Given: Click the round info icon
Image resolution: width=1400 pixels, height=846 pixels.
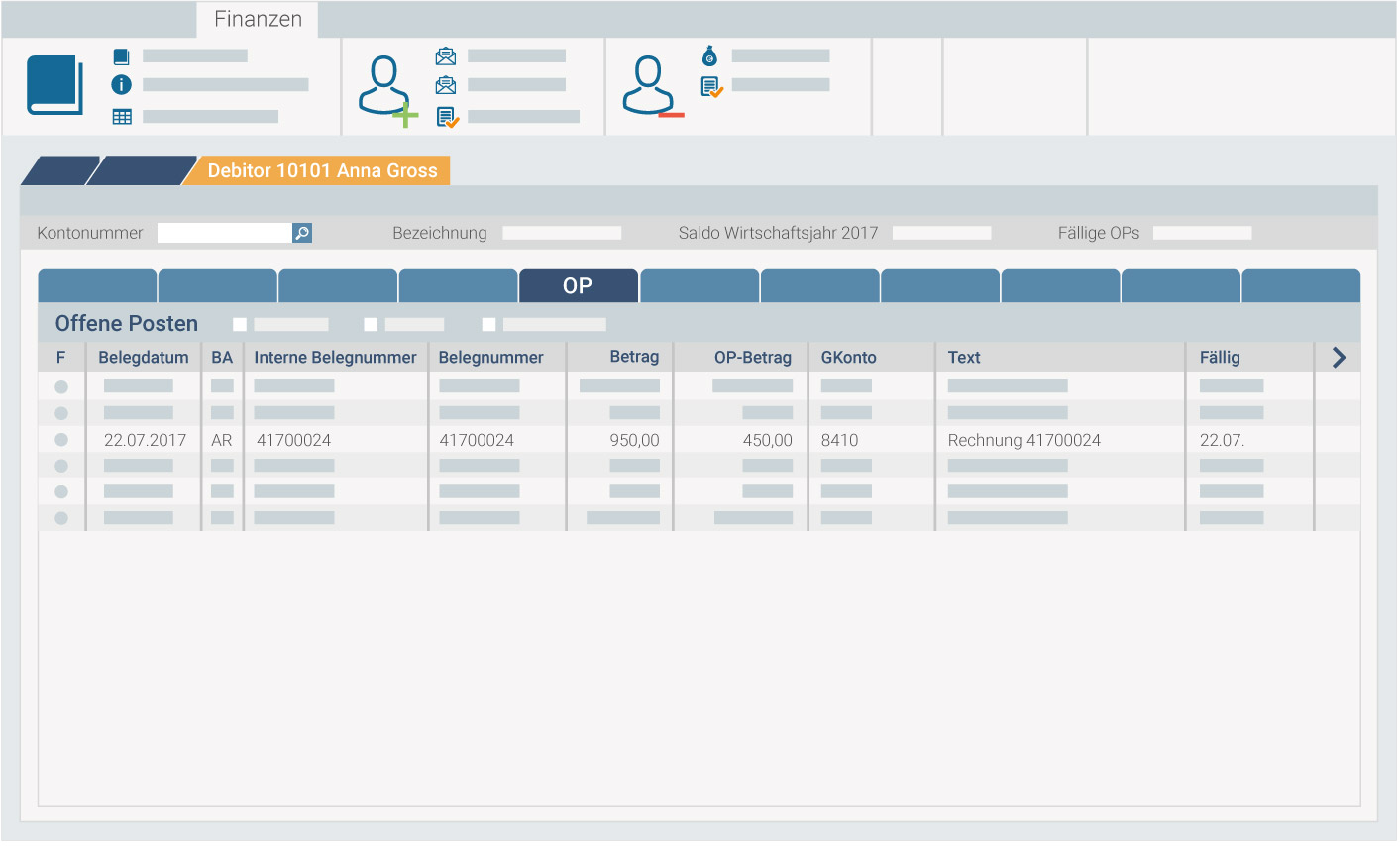Looking at the screenshot, I should 121,85.
